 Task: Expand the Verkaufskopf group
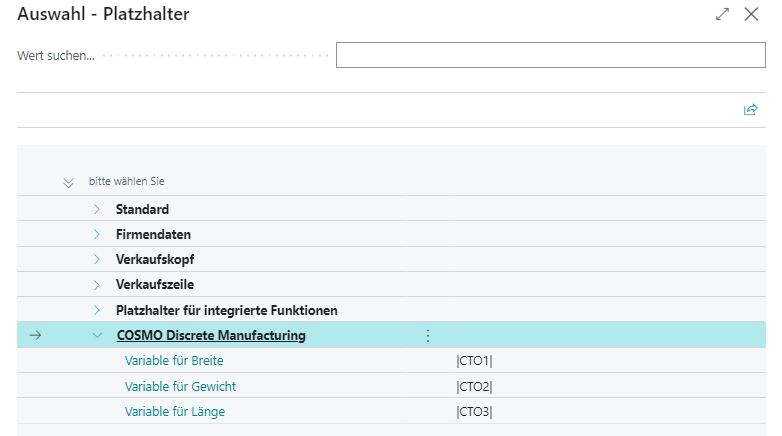[97, 259]
